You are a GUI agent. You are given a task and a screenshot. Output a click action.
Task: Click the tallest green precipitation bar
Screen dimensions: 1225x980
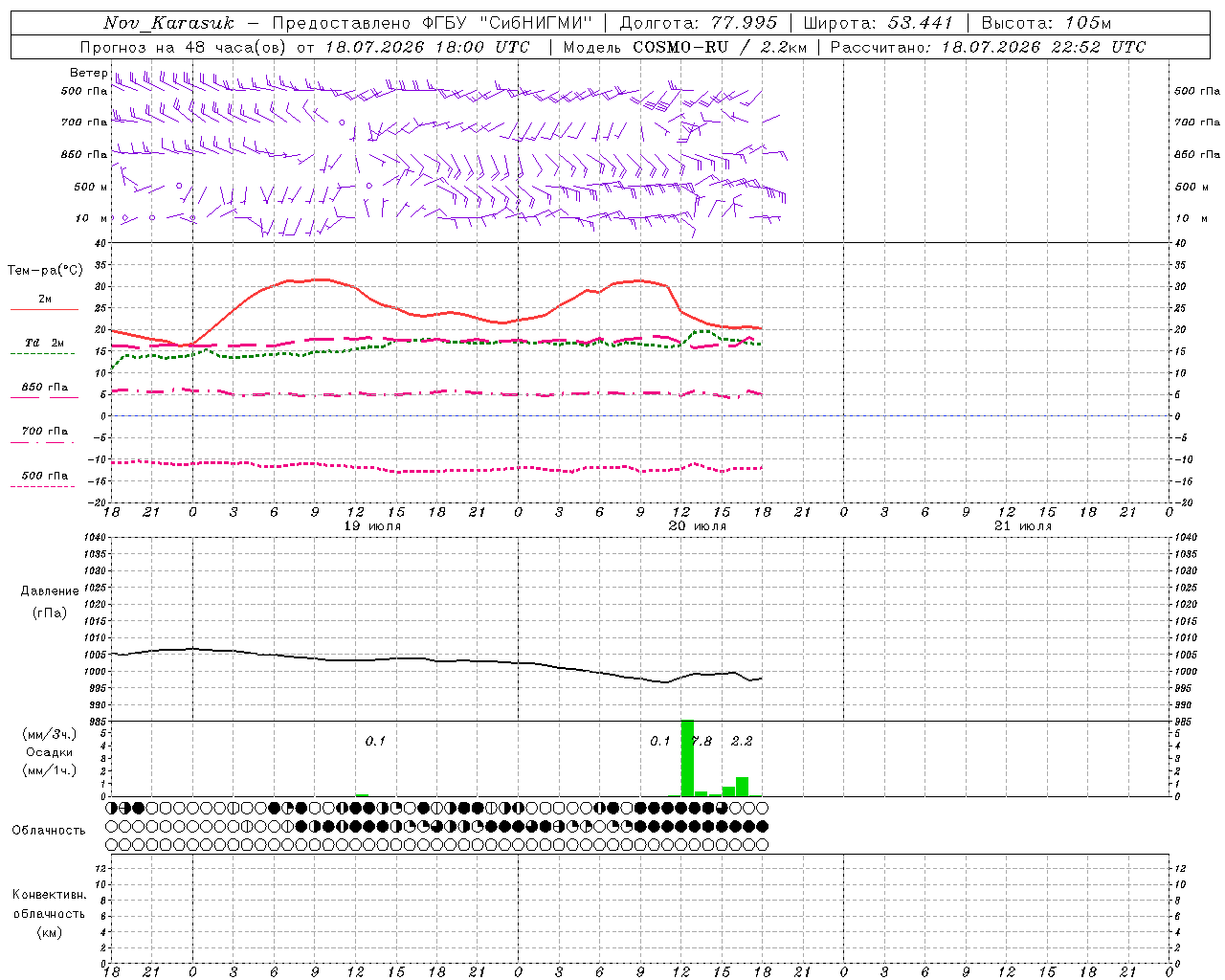click(687, 758)
